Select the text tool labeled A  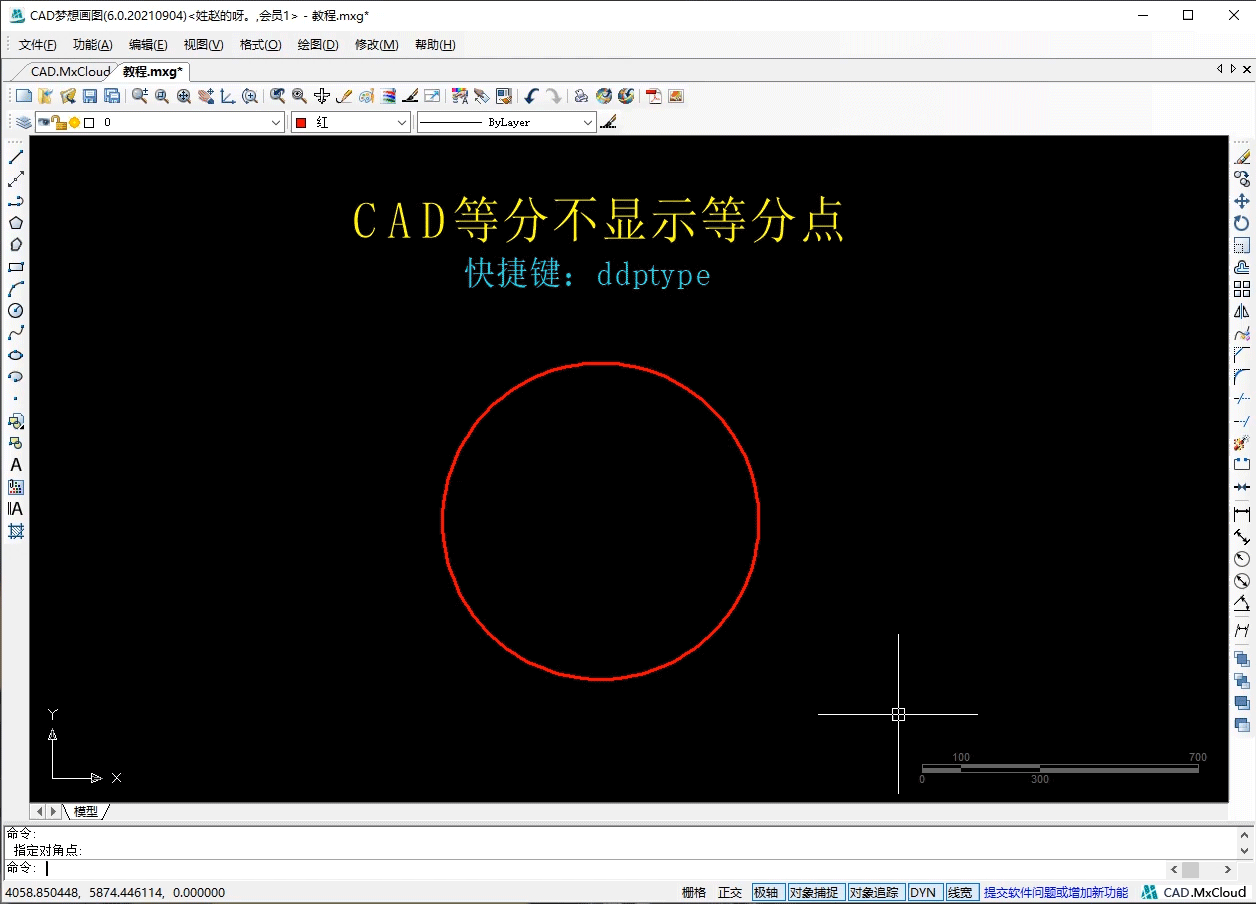tap(14, 464)
